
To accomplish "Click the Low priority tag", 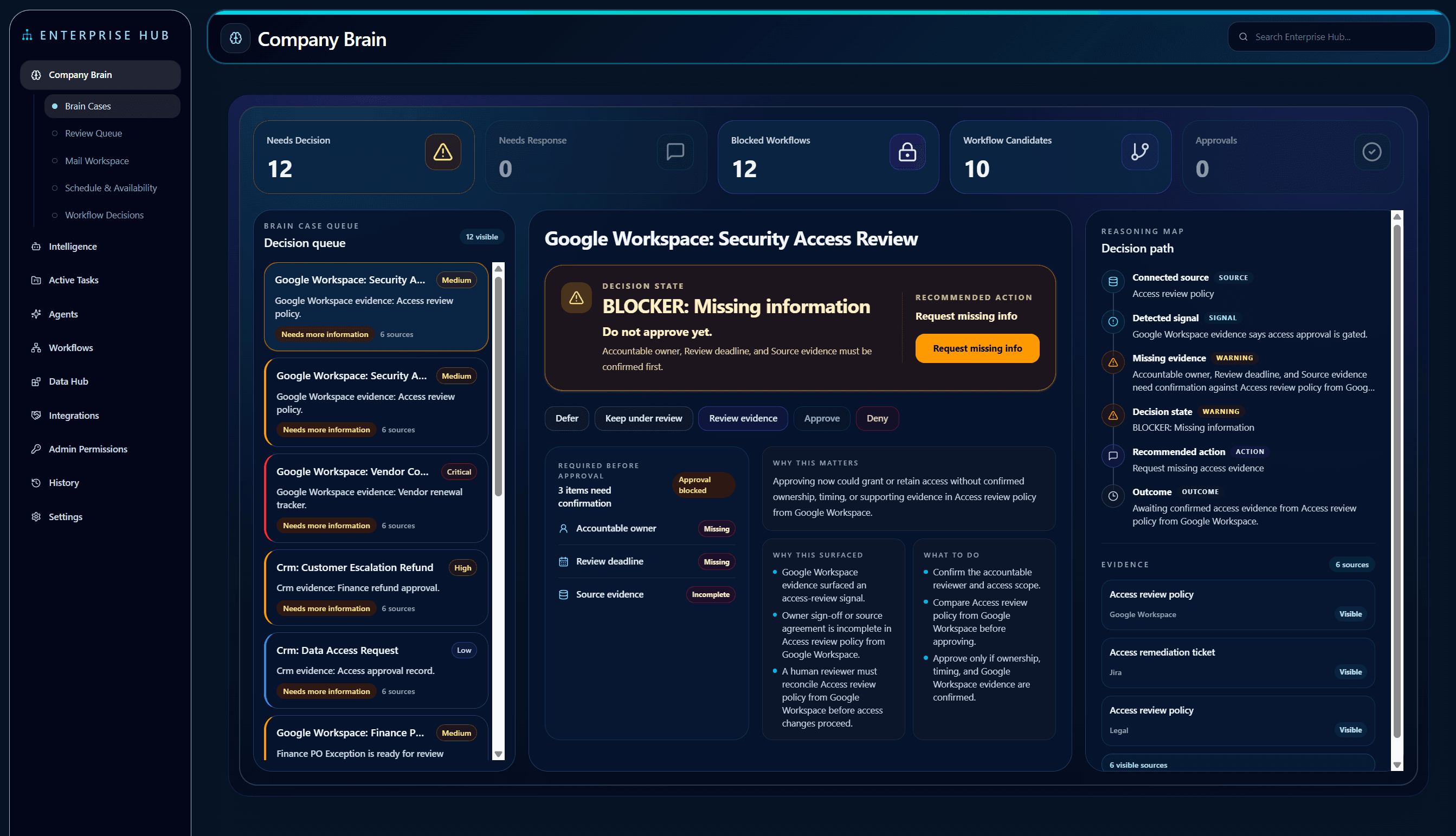I will [463, 651].
